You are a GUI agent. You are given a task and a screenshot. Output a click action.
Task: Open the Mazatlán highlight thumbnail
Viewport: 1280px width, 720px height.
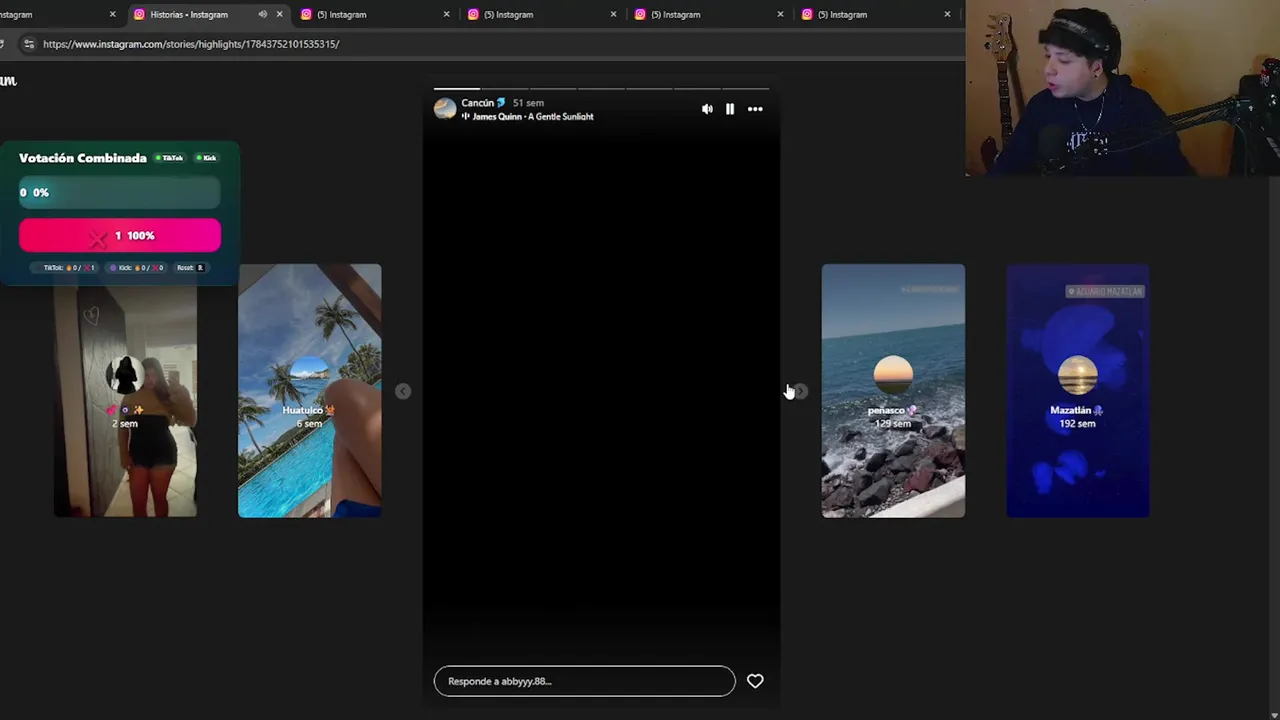[x=1077, y=391]
